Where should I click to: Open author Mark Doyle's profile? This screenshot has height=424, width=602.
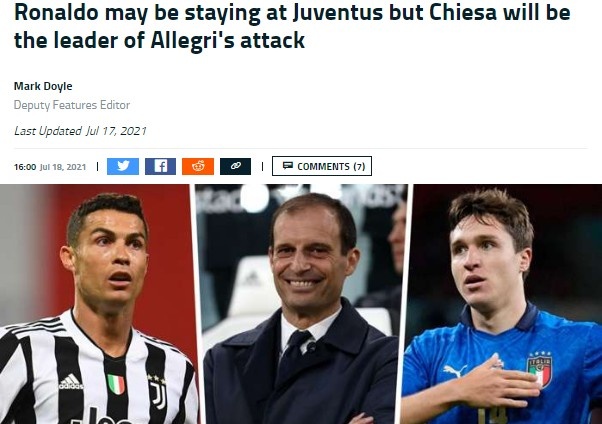[x=43, y=86]
